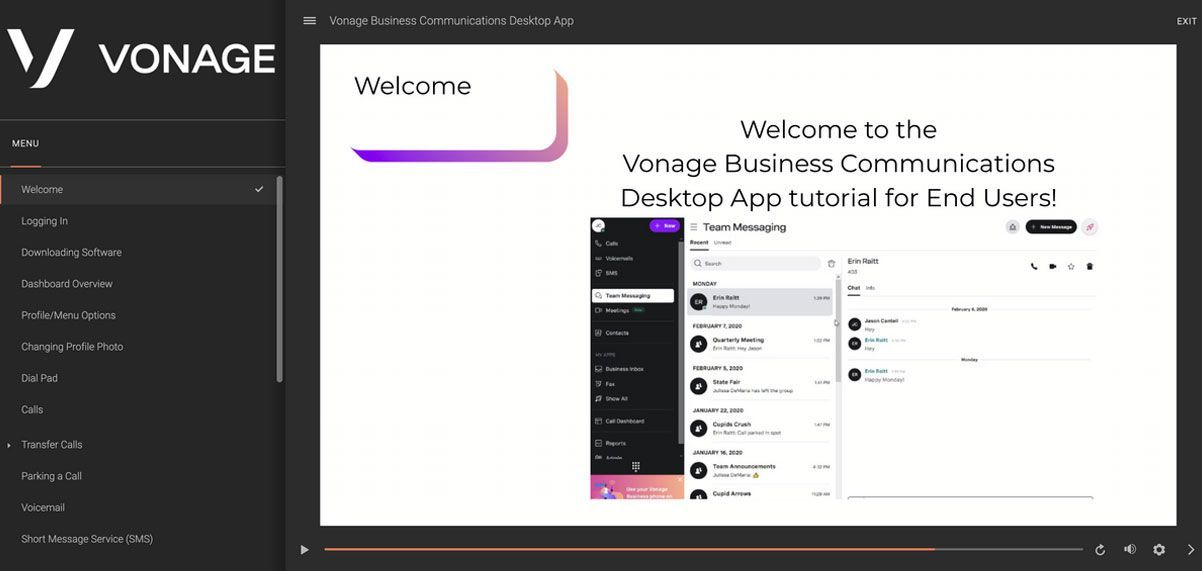This screenshot has width=1202, height=571.
Task: Select Contacts in the app screenshot sidebar
Action: (617, 333)
